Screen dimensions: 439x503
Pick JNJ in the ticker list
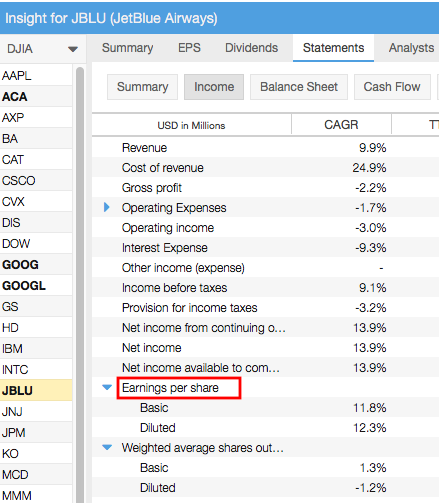click(36, 412)
